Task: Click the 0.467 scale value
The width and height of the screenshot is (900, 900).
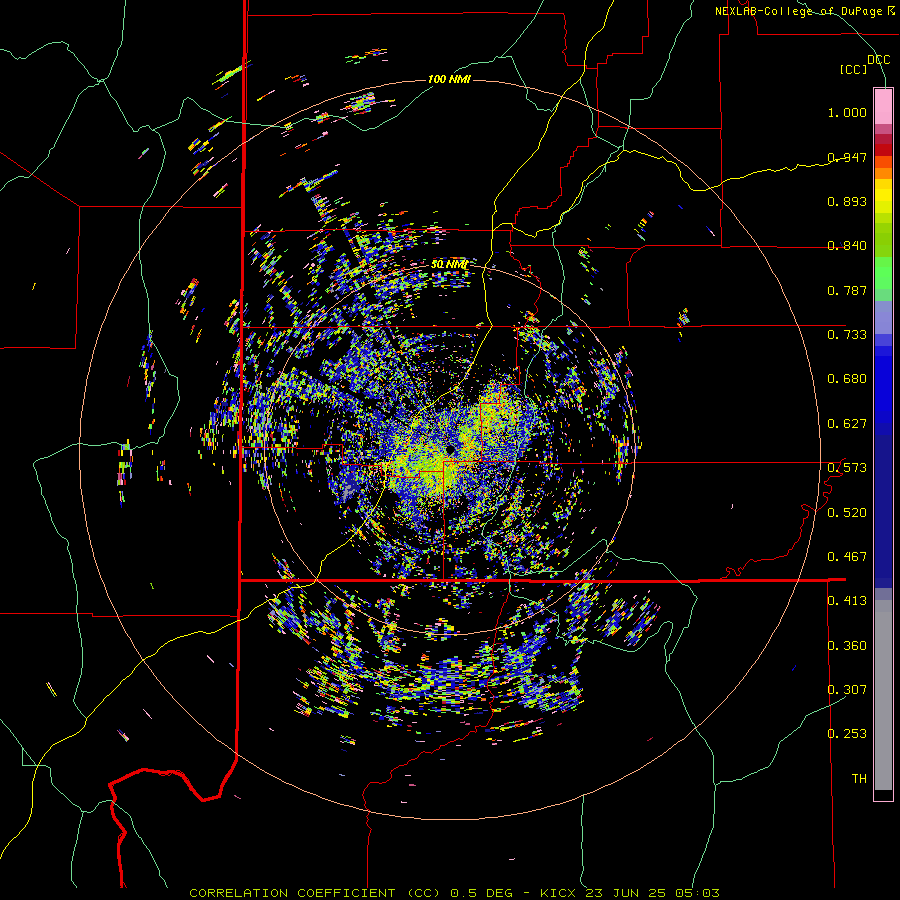Action: click(847, 556)
